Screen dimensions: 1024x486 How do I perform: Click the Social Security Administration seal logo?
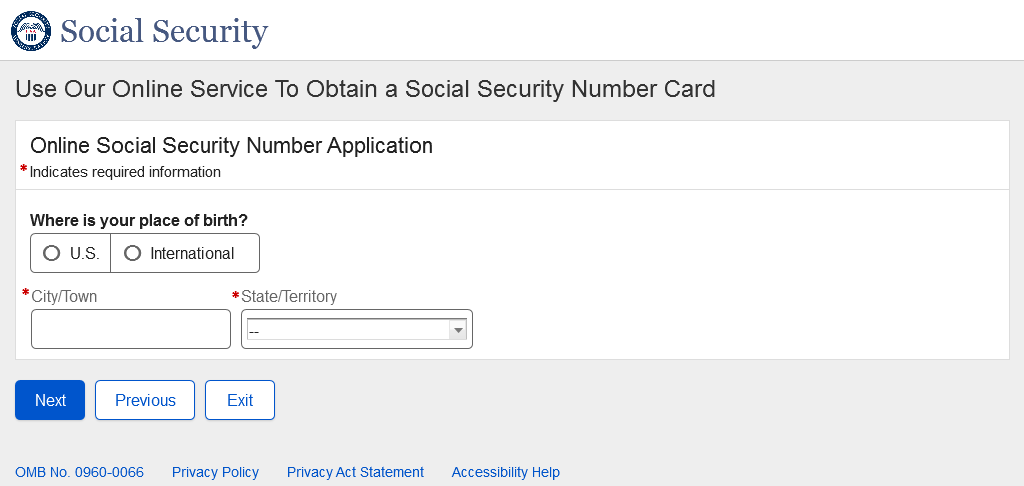click(30, 31)
